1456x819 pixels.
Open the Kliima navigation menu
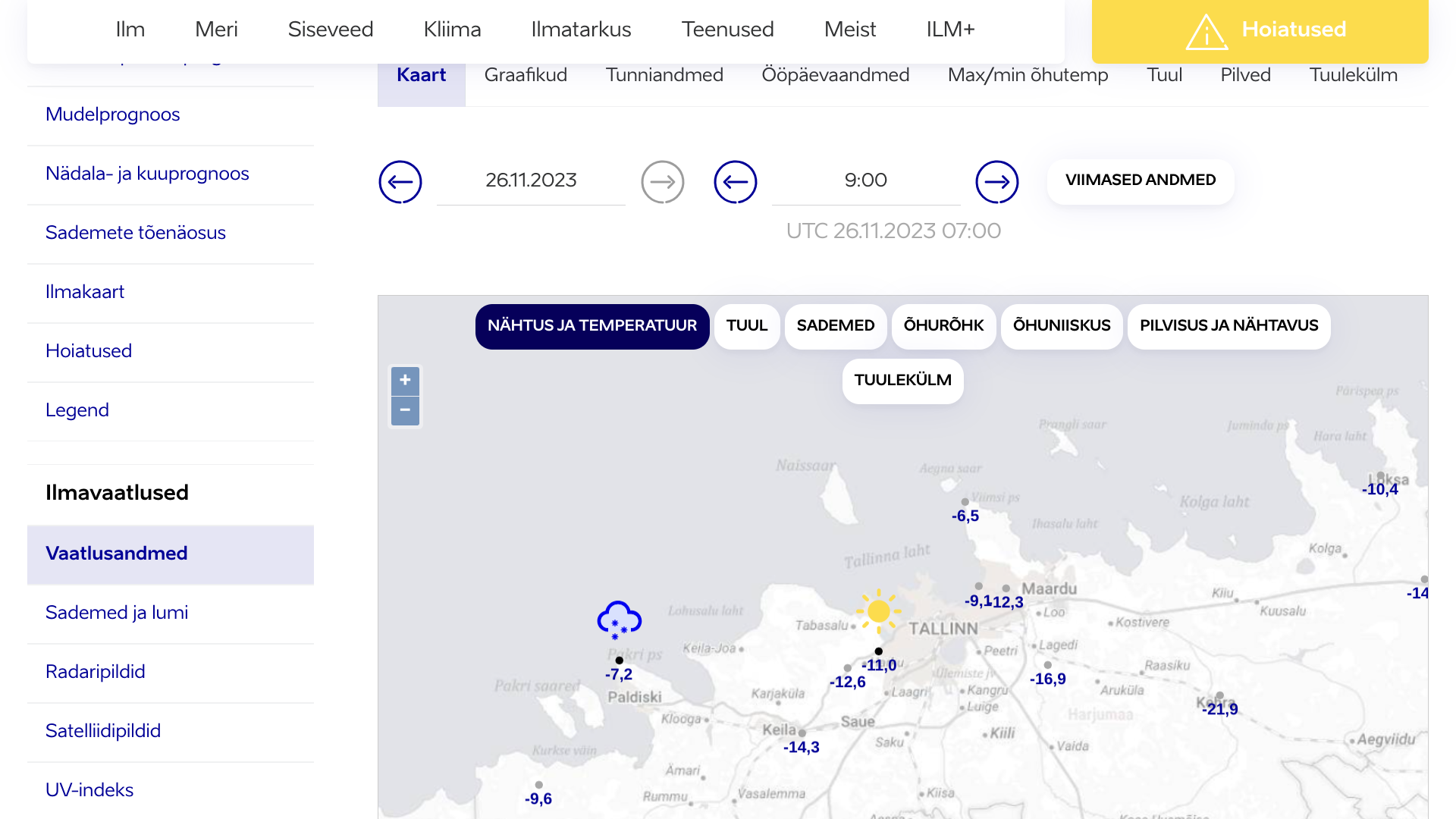click(452, 30)
